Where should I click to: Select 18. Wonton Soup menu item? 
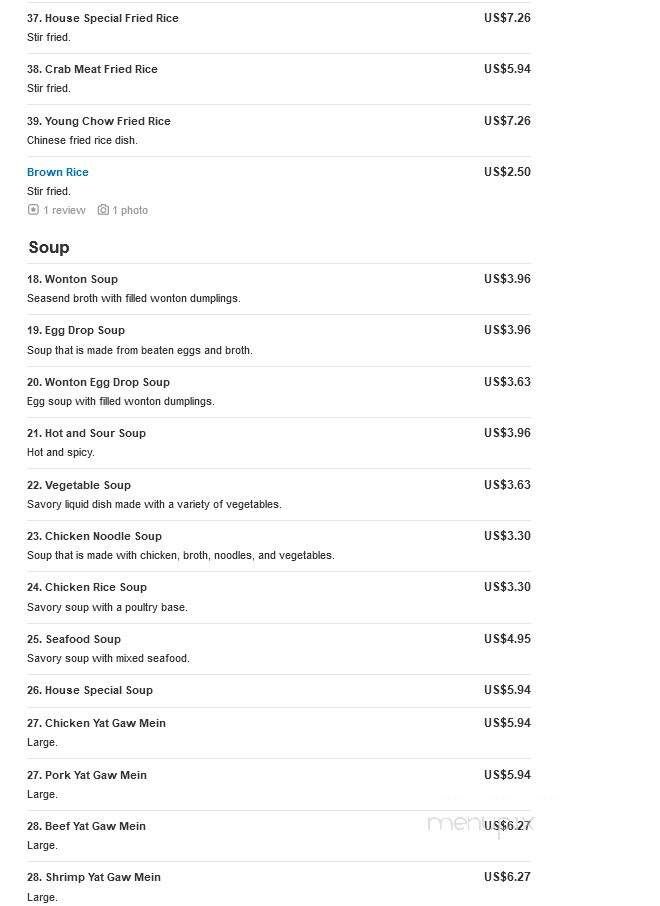72,279
